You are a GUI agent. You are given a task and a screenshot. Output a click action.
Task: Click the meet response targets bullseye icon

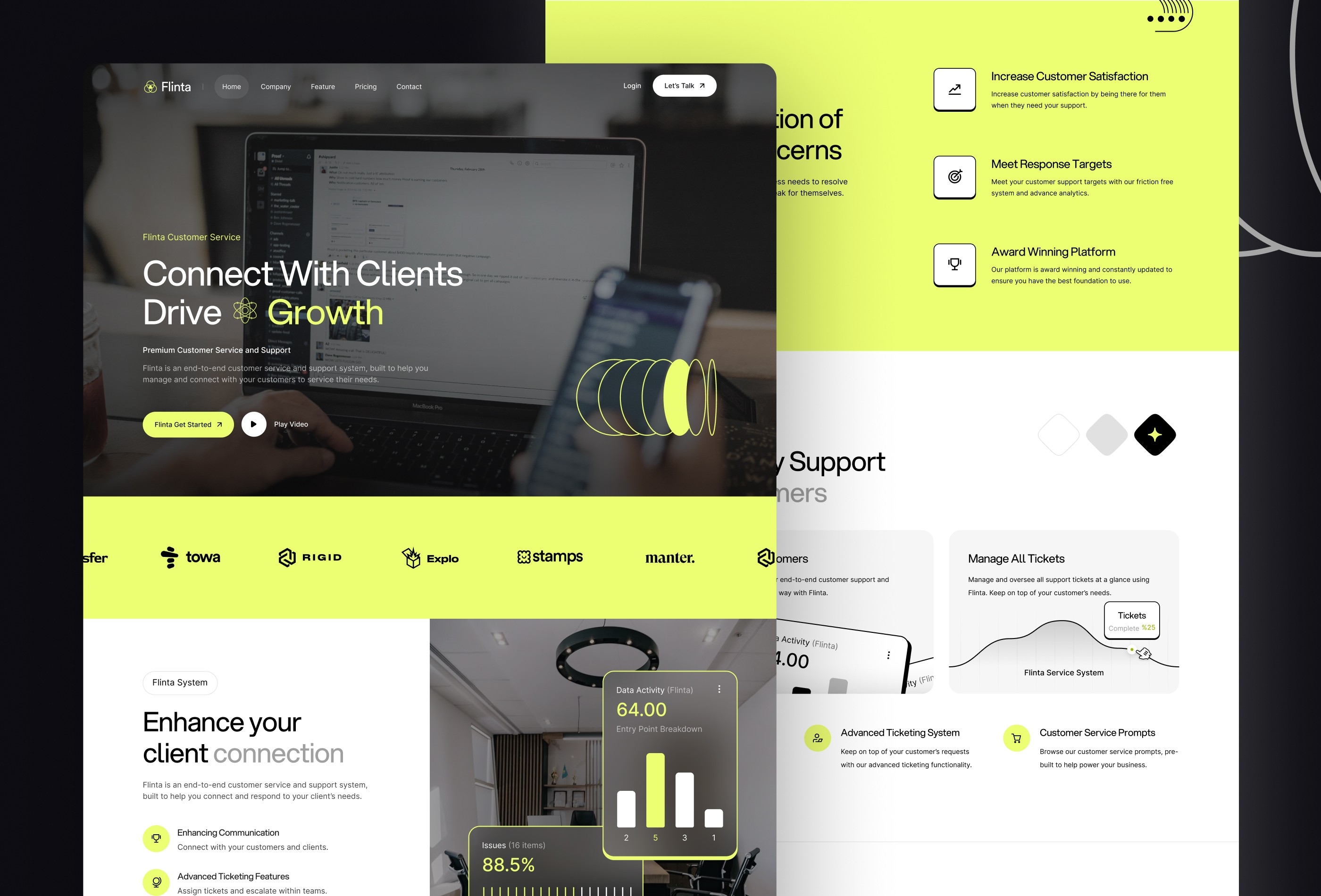click(x=955, y=177)
